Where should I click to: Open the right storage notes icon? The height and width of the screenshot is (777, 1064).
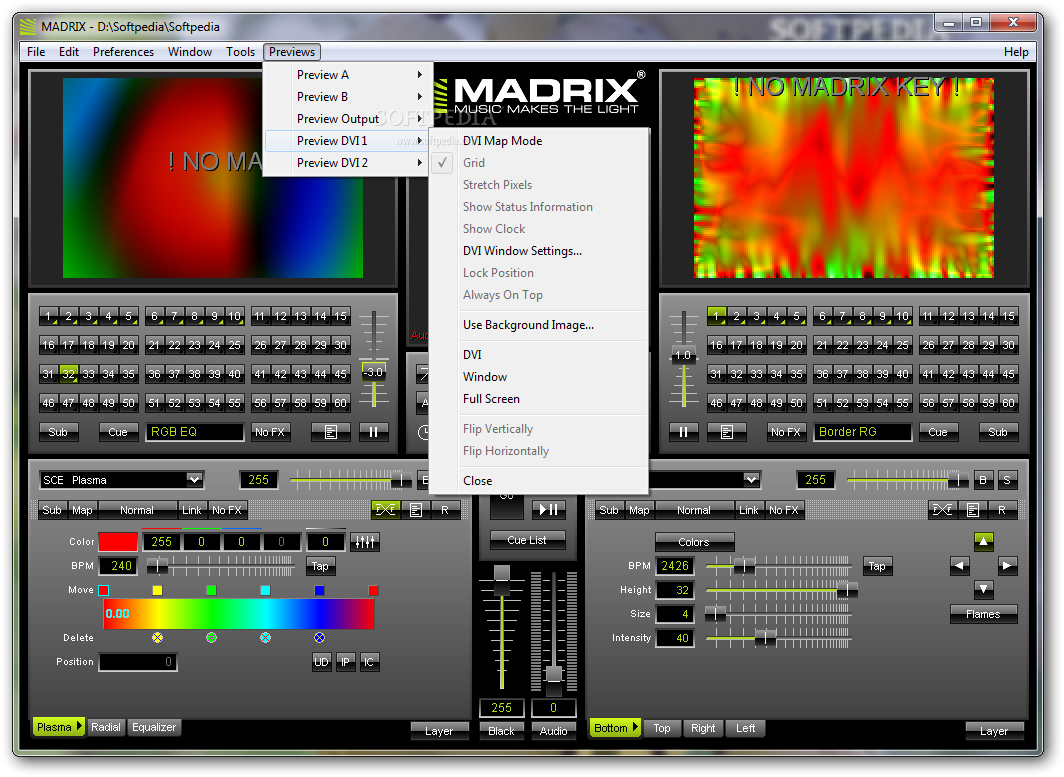coord(727,432)
